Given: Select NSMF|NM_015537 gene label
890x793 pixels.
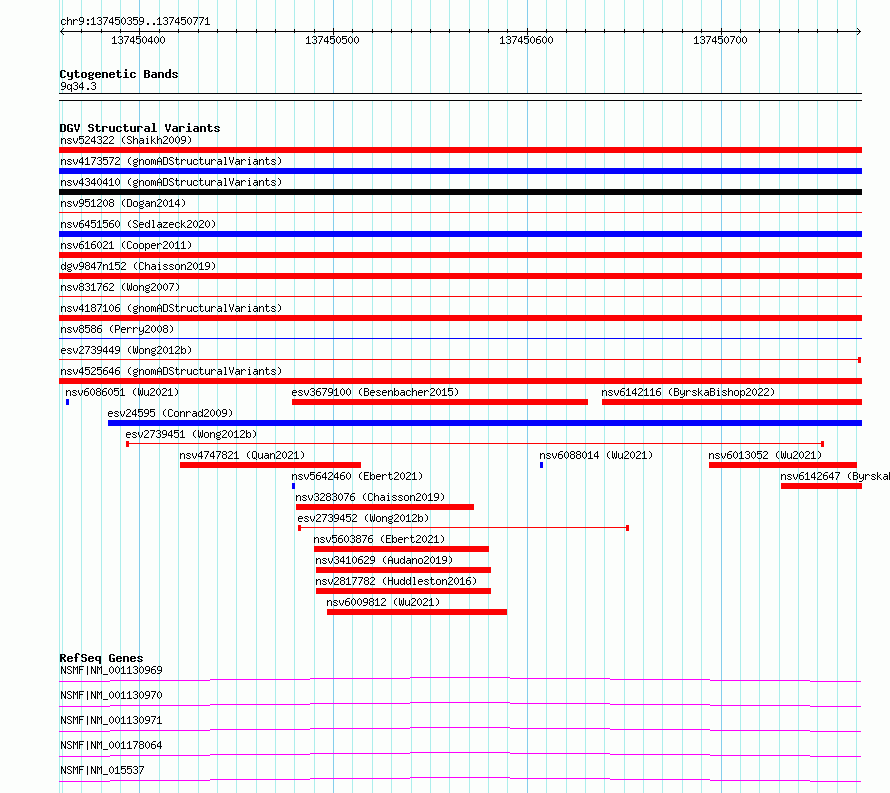Looking at the screenshot, I should [x=102, y=770].
